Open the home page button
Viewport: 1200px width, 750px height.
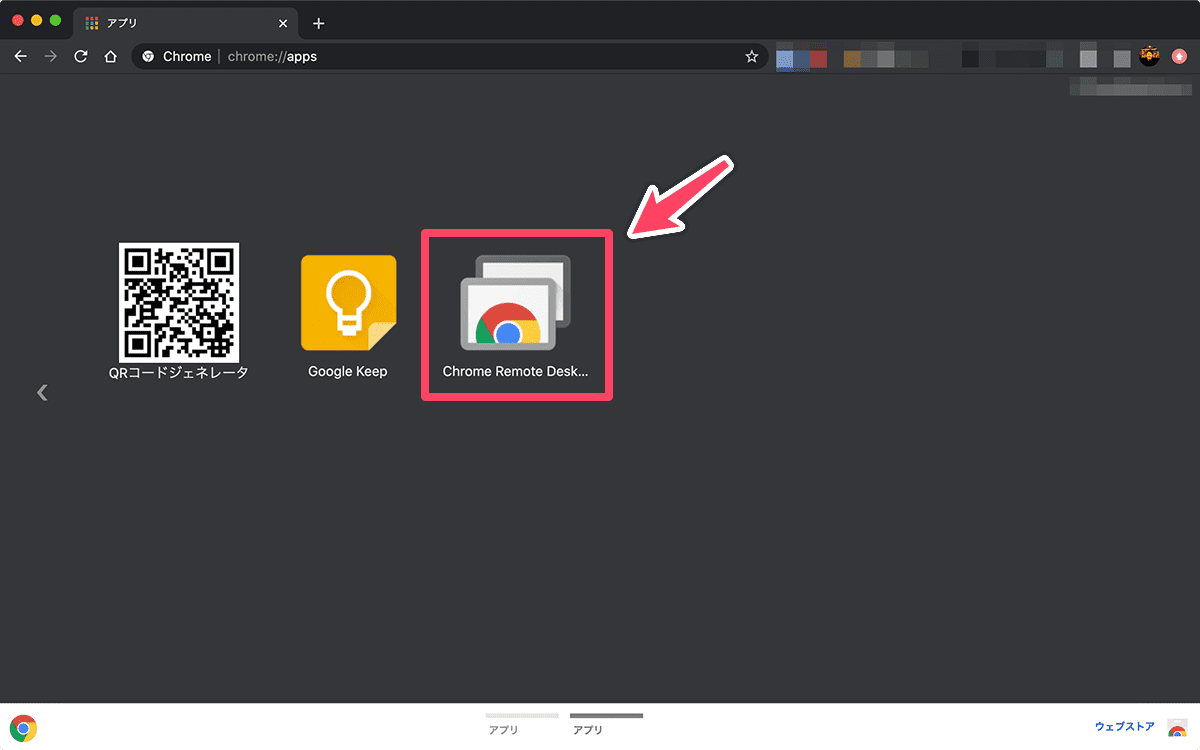pos(111,57)
